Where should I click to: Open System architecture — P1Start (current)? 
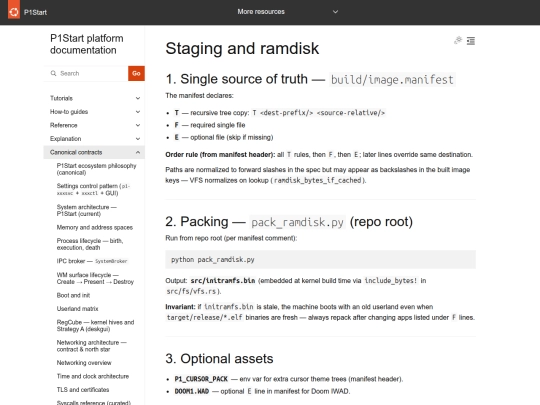(x=86, y=210)
